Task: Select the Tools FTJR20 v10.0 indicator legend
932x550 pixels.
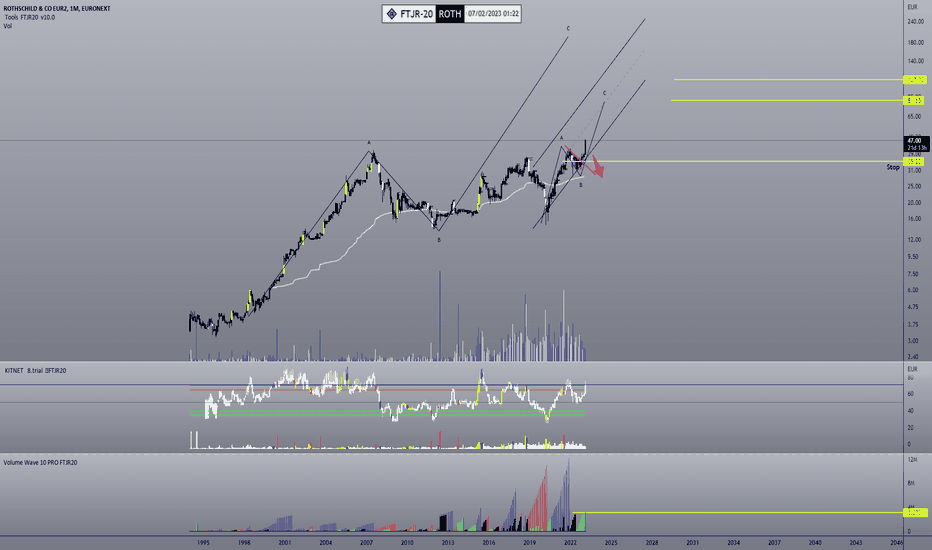Action: (30, 17)
